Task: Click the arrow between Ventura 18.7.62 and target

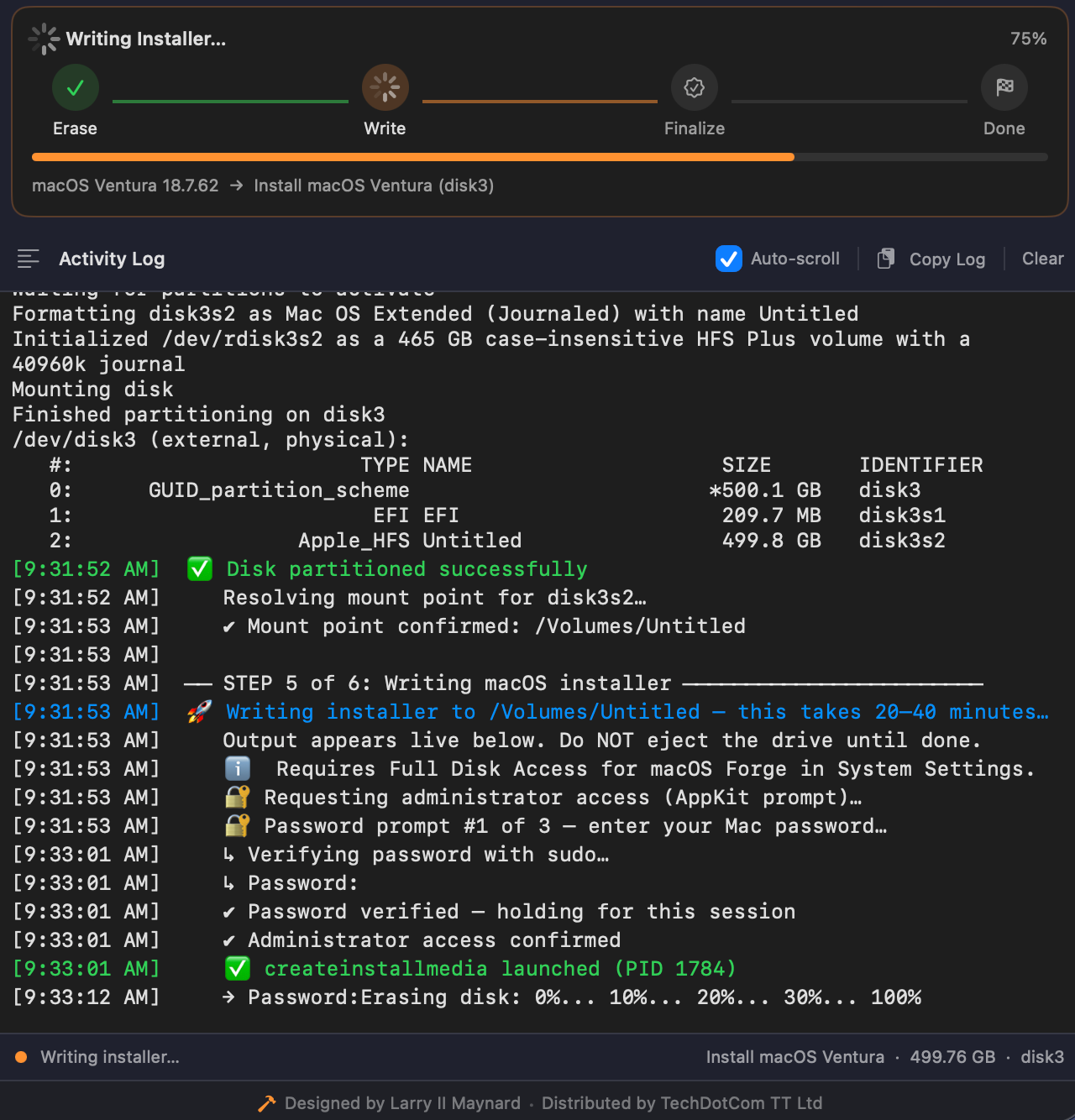Action: (237, 186)
